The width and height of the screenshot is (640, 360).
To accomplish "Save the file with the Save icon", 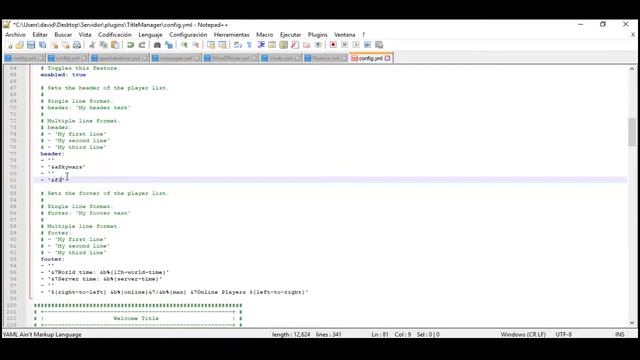I will click(31, 45).
